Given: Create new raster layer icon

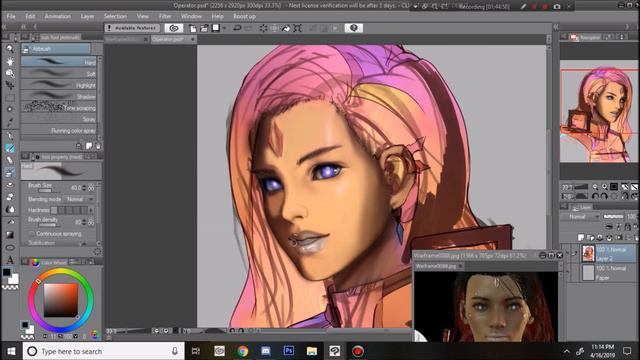Looking at the screenshot, I should (x=581, y=237).
